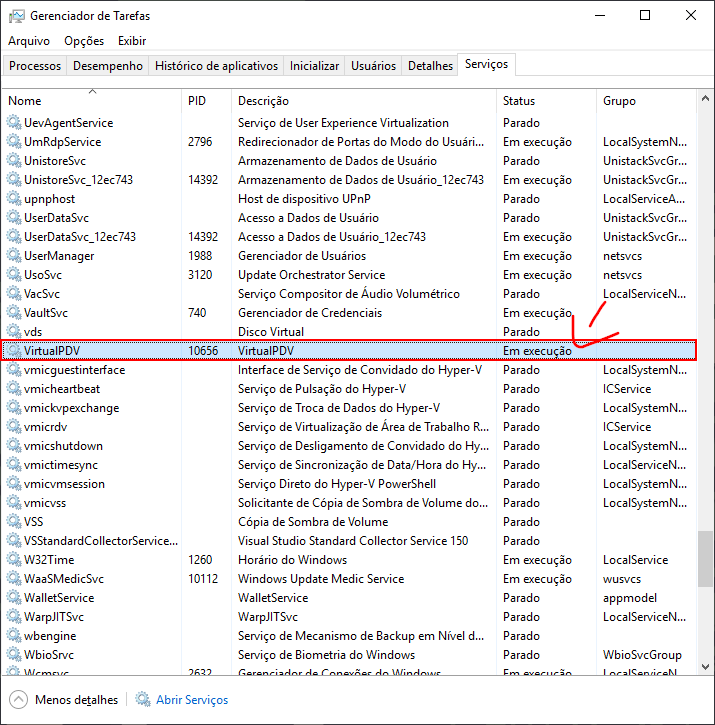Click the gear icon beside WarpJITSvc
This screenshot has width=715, height=725.
pyautogui.click(x=14, y=617)
